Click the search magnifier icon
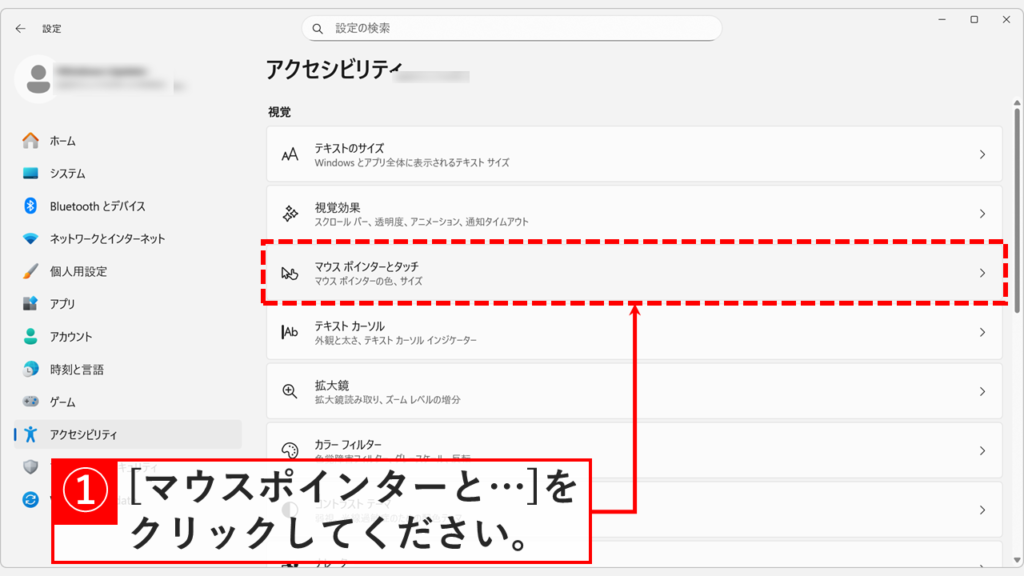This screenshot has width=1024, height=576. pos(318,29)
